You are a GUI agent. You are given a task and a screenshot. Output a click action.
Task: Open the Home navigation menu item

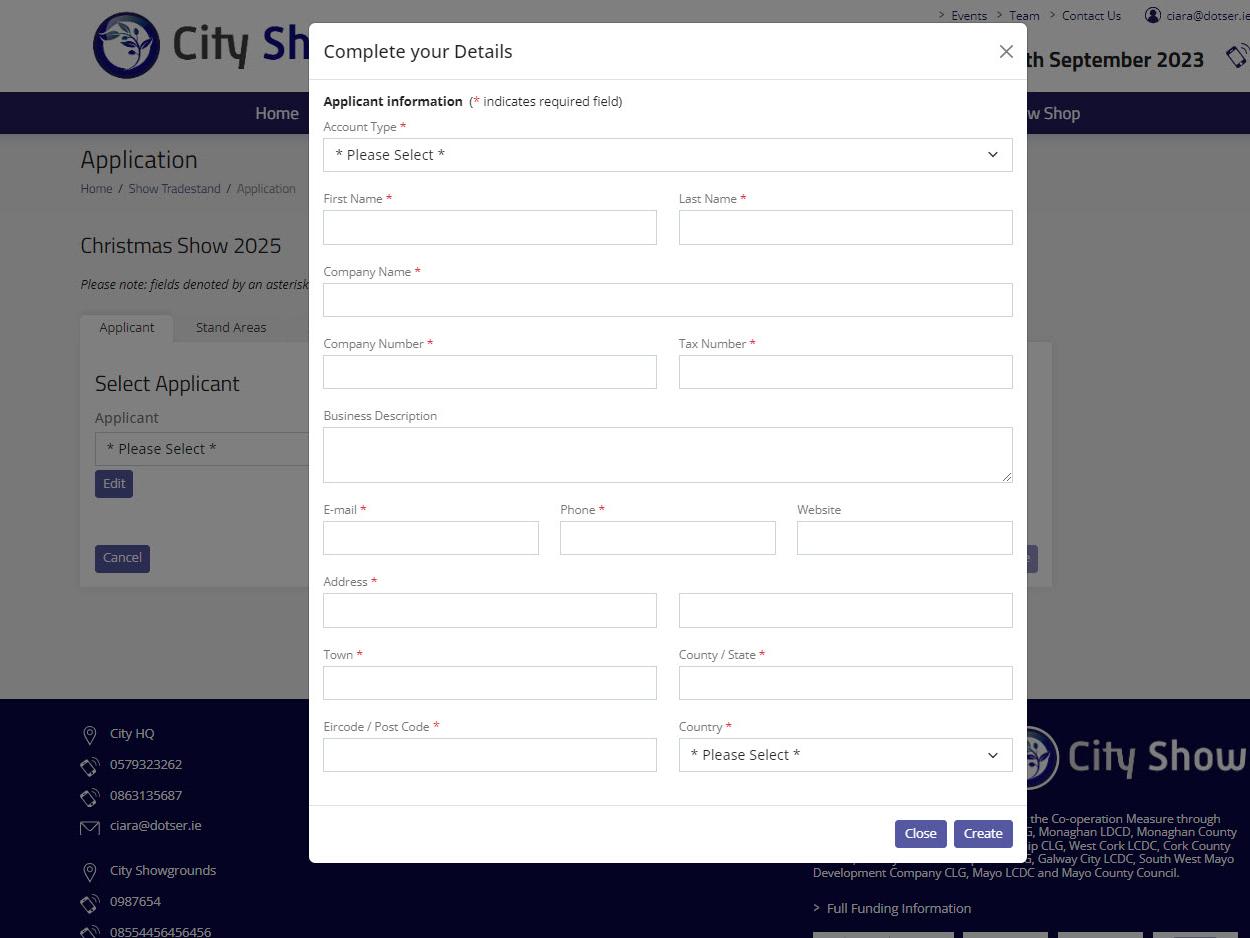pos(277,113)
